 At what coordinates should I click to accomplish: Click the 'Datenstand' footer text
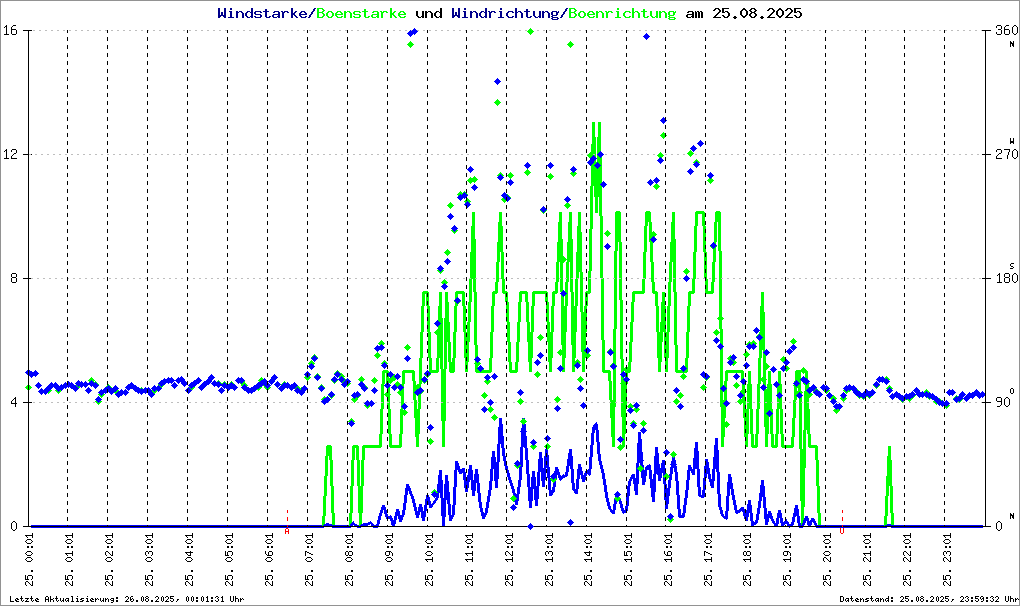[928, 599]
